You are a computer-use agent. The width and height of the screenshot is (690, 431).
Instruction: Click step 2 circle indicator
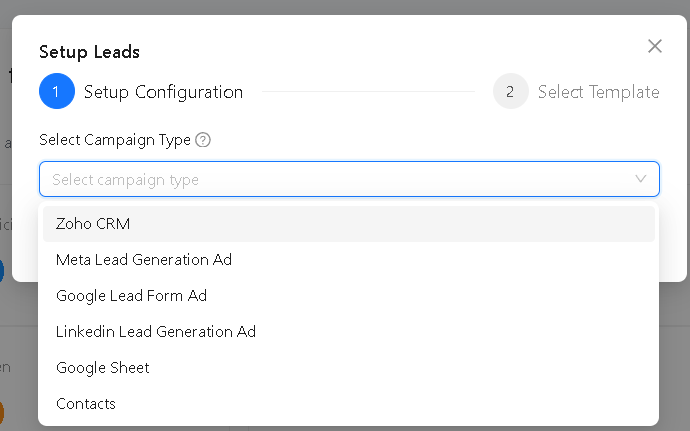coord(510,91)
